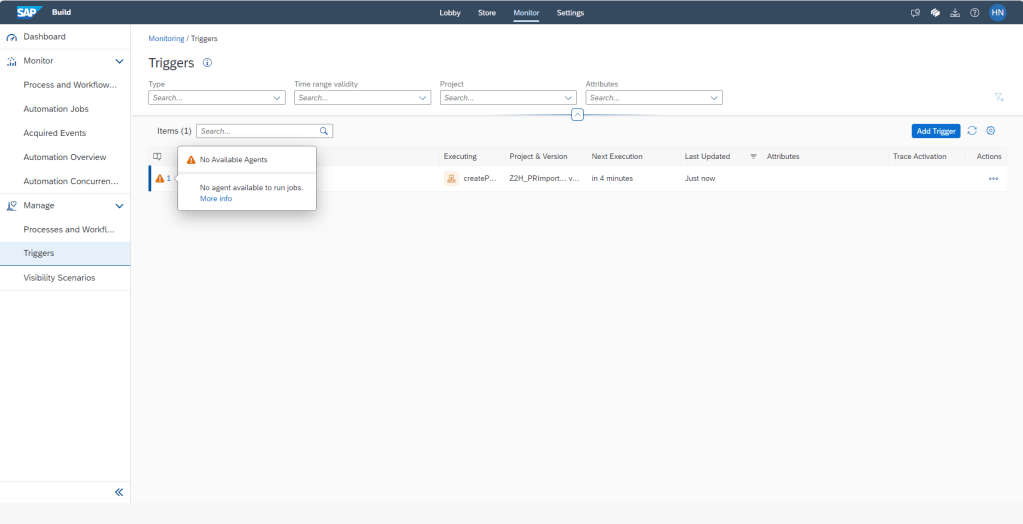This screenshot has height=524, width=1023.
Task: Click the download icon in top bar
Action: [954, 13]
